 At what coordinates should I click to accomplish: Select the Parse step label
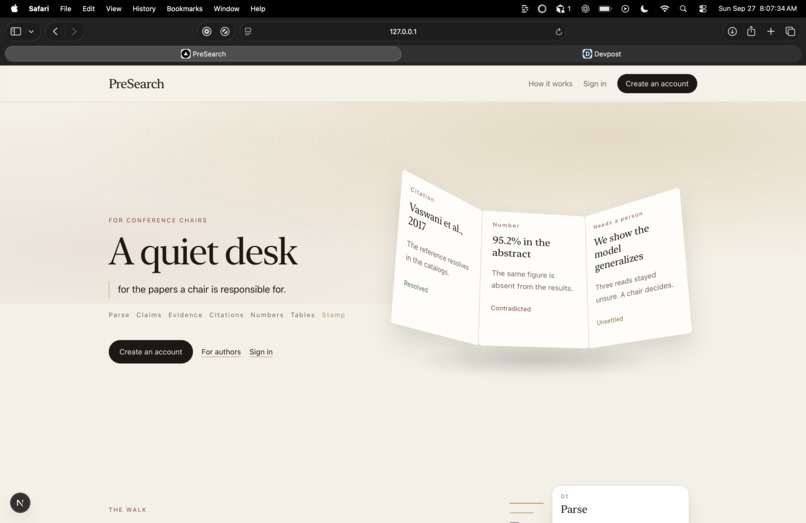tap(119, 315)
